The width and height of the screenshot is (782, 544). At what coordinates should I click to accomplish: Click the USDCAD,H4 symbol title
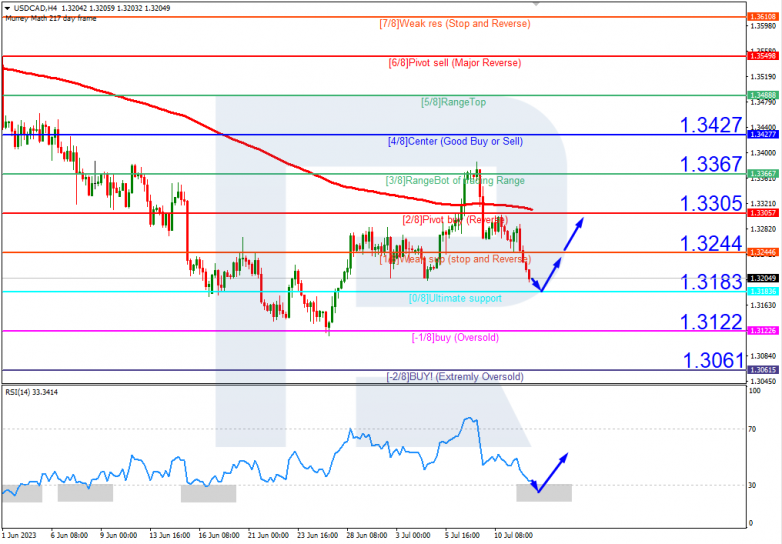pos(36,8)
